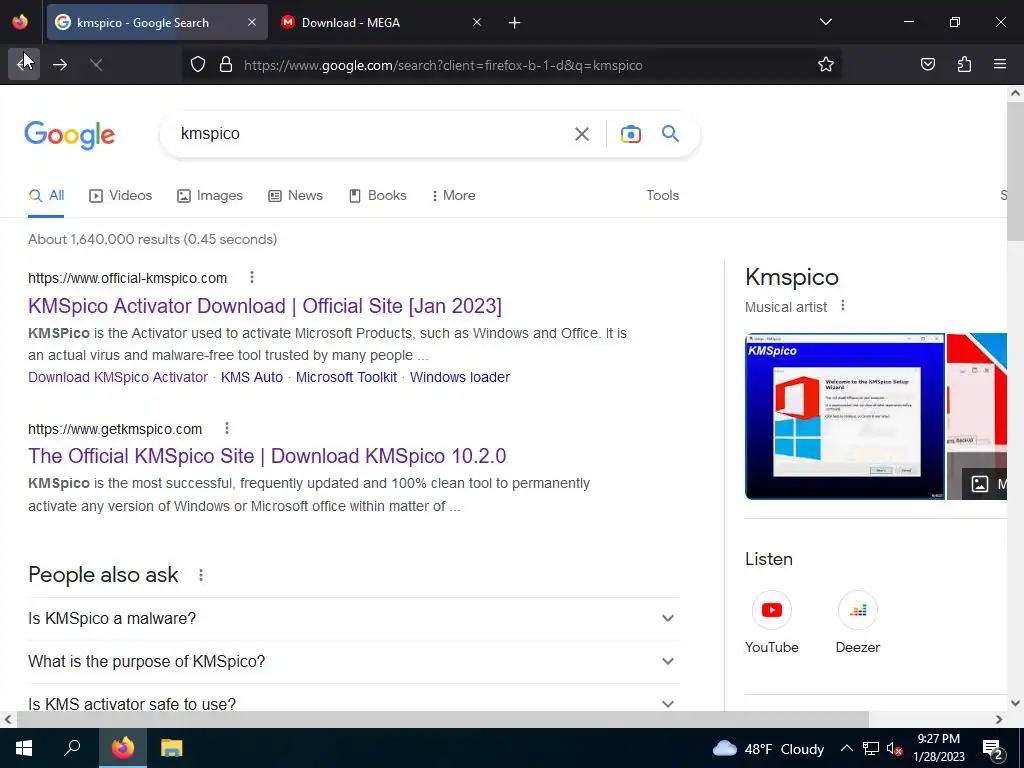Open the KMSpico setup wizard thumbnail

(844, 416)
